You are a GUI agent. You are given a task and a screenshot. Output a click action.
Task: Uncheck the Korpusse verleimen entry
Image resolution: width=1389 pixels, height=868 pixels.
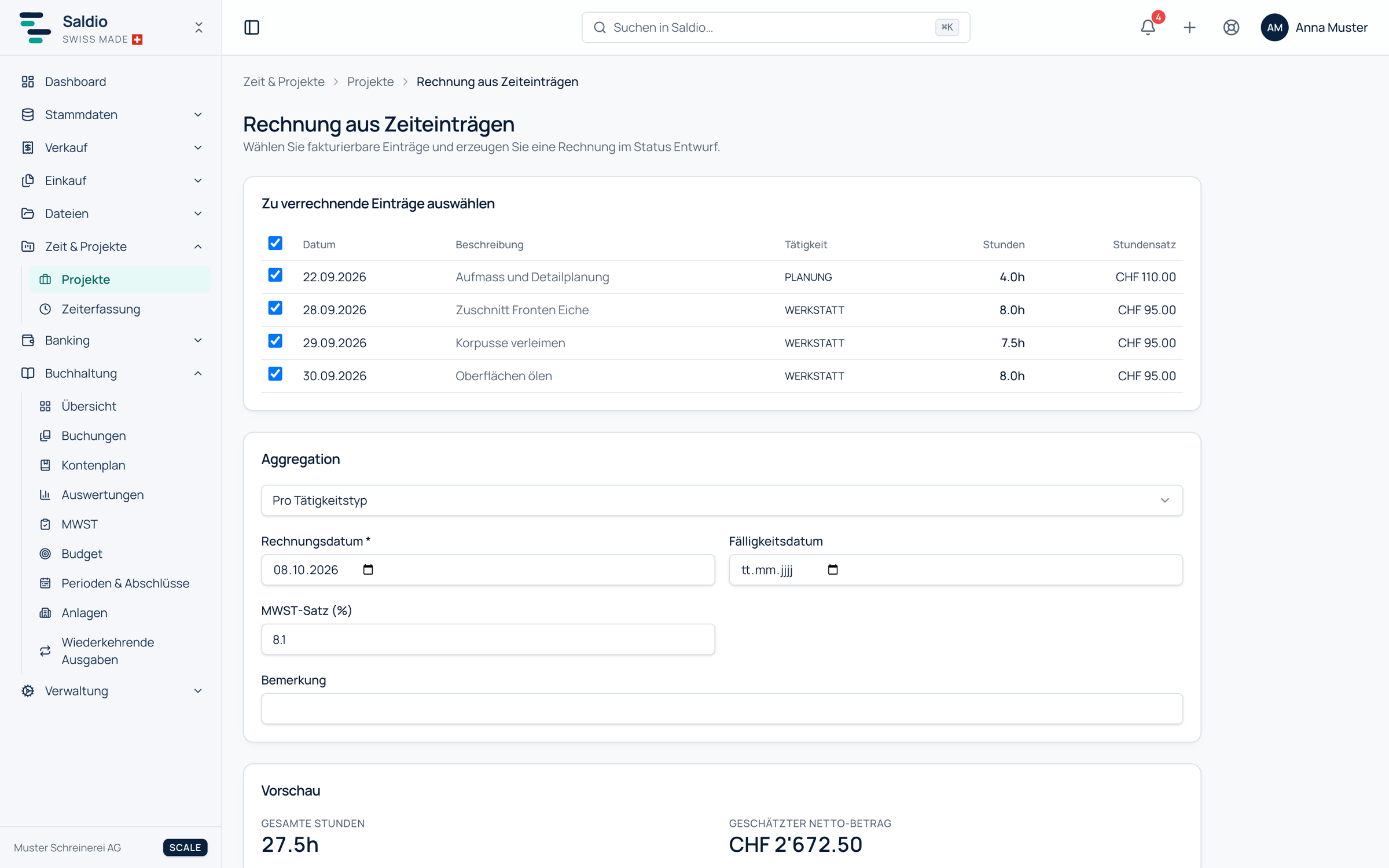tap(275, 341)
